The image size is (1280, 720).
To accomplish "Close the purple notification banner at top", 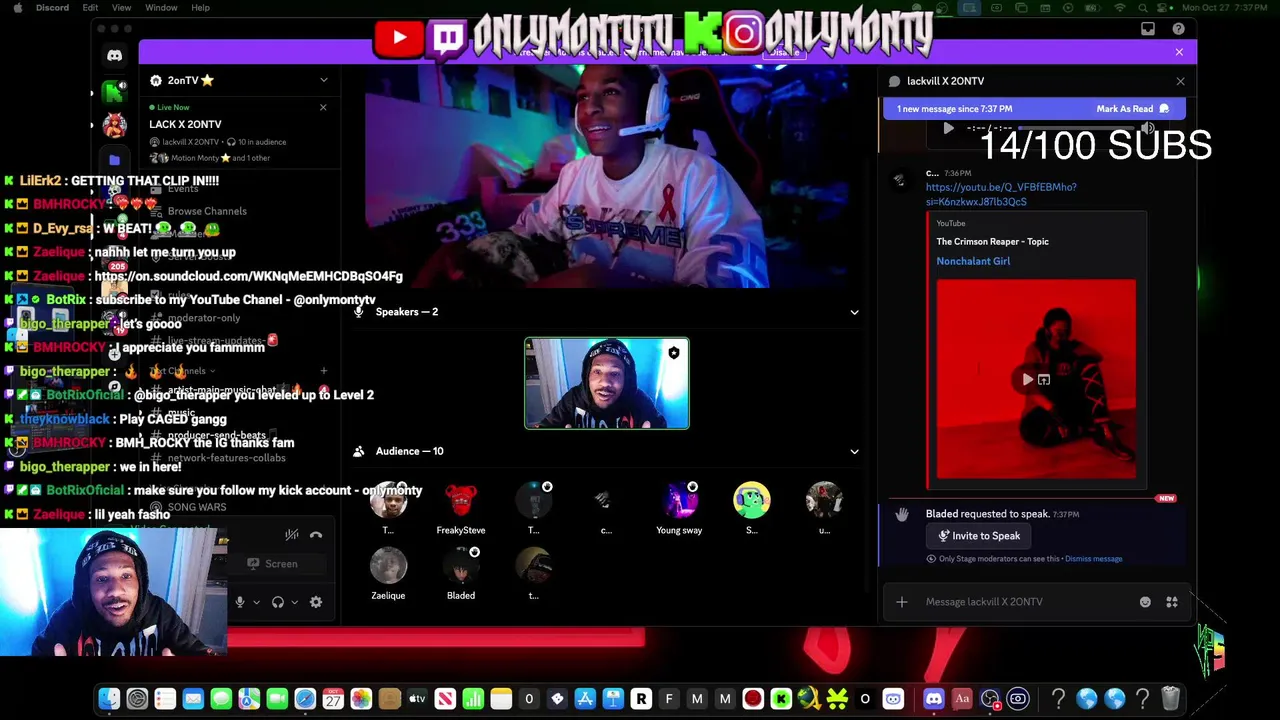I will (x=1179, y=52).
